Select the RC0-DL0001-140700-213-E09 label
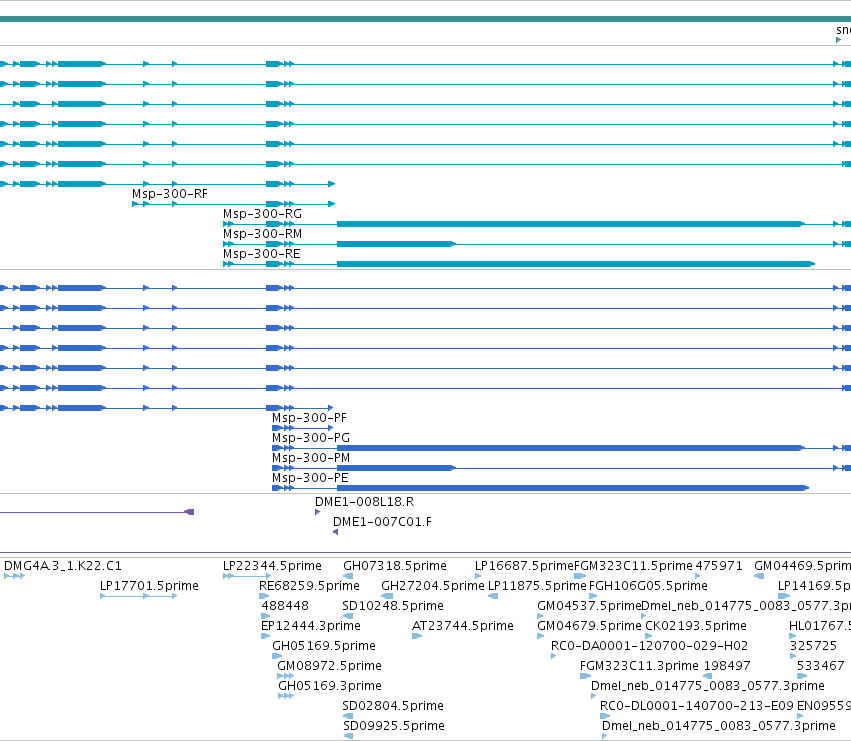 click(x=697, y=706)
